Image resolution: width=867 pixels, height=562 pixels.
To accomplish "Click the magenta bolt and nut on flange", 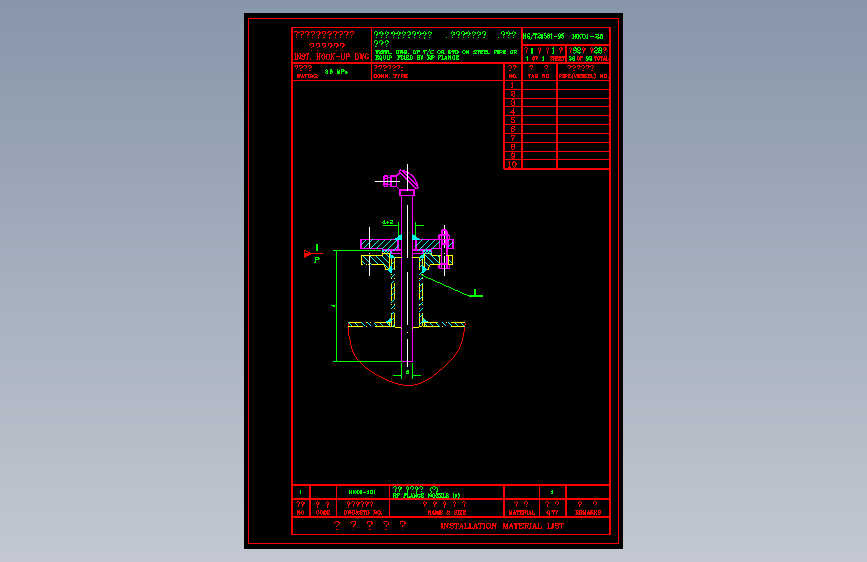I will (445, 249).
